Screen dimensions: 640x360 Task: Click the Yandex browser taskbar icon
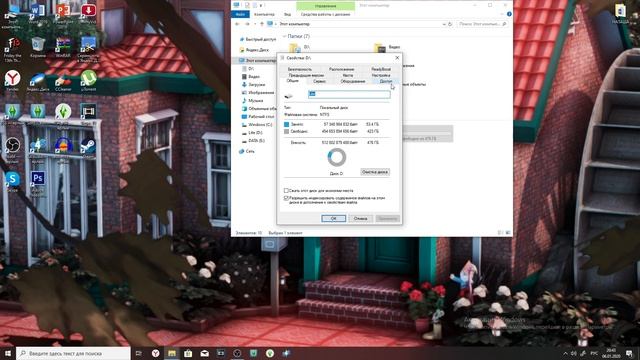pos(156,353)
